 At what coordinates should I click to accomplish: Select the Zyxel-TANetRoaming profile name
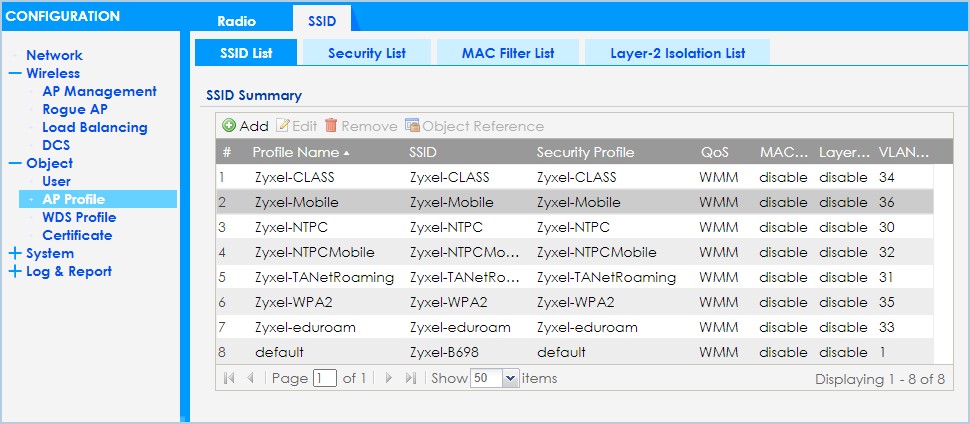[324, 277]
